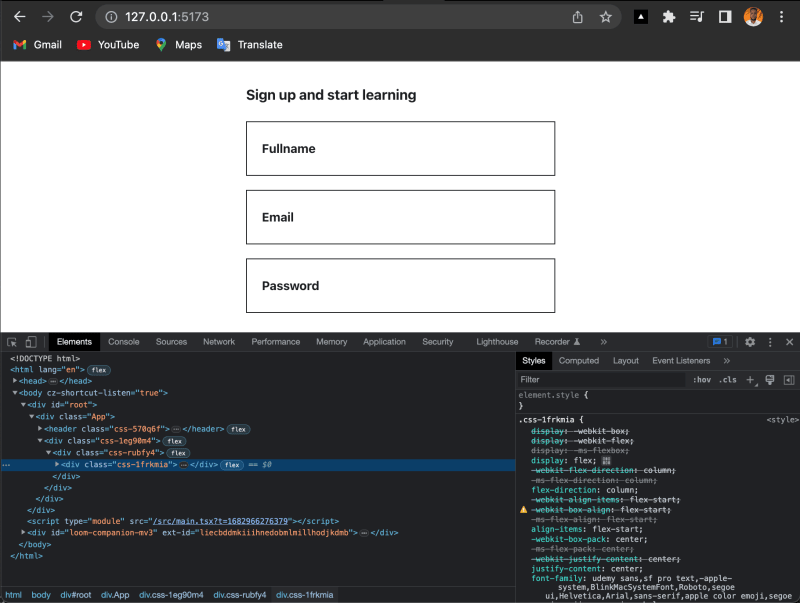The image size is (800, 603).
Task: Bookmark this page with the star icon
Action: coord(606,17)
